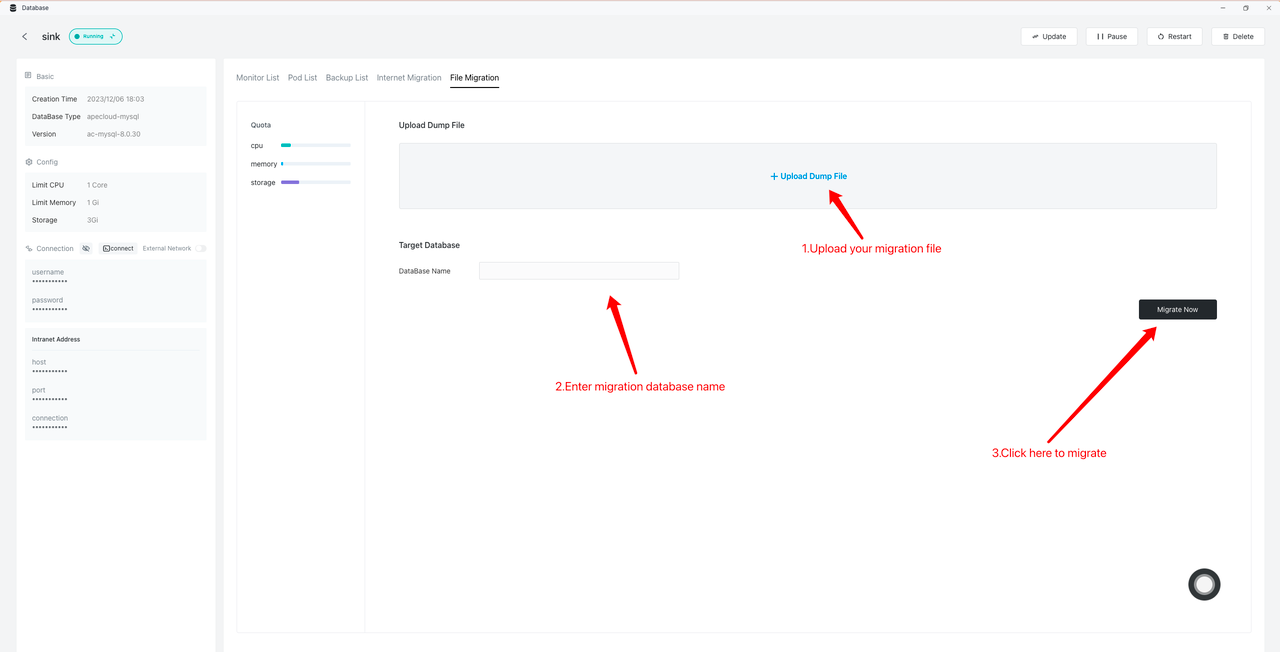Click the cpu quota usage bar
Image resolution: width=1280 pixels, height=652 pixels.
[315, 146]
